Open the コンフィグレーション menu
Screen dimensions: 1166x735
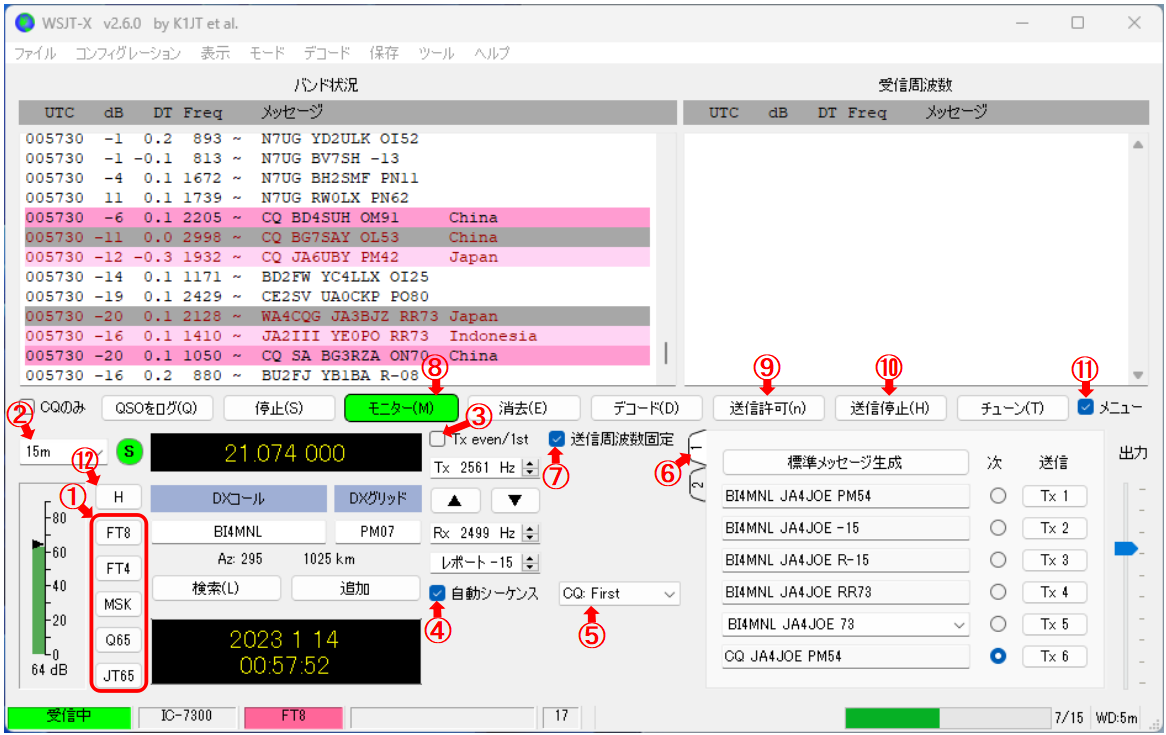(128, 54)
